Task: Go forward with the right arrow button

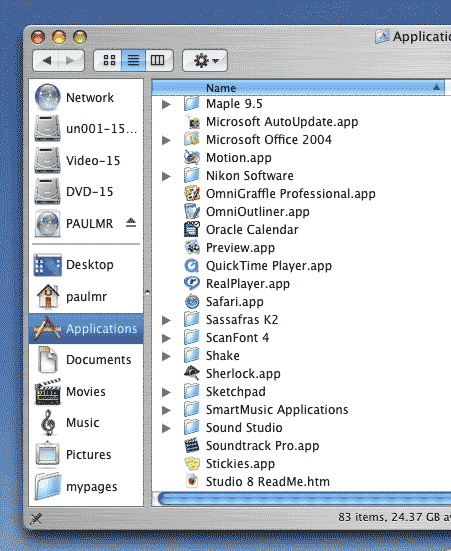Action: pyautogui.click(x=71, y=60)
